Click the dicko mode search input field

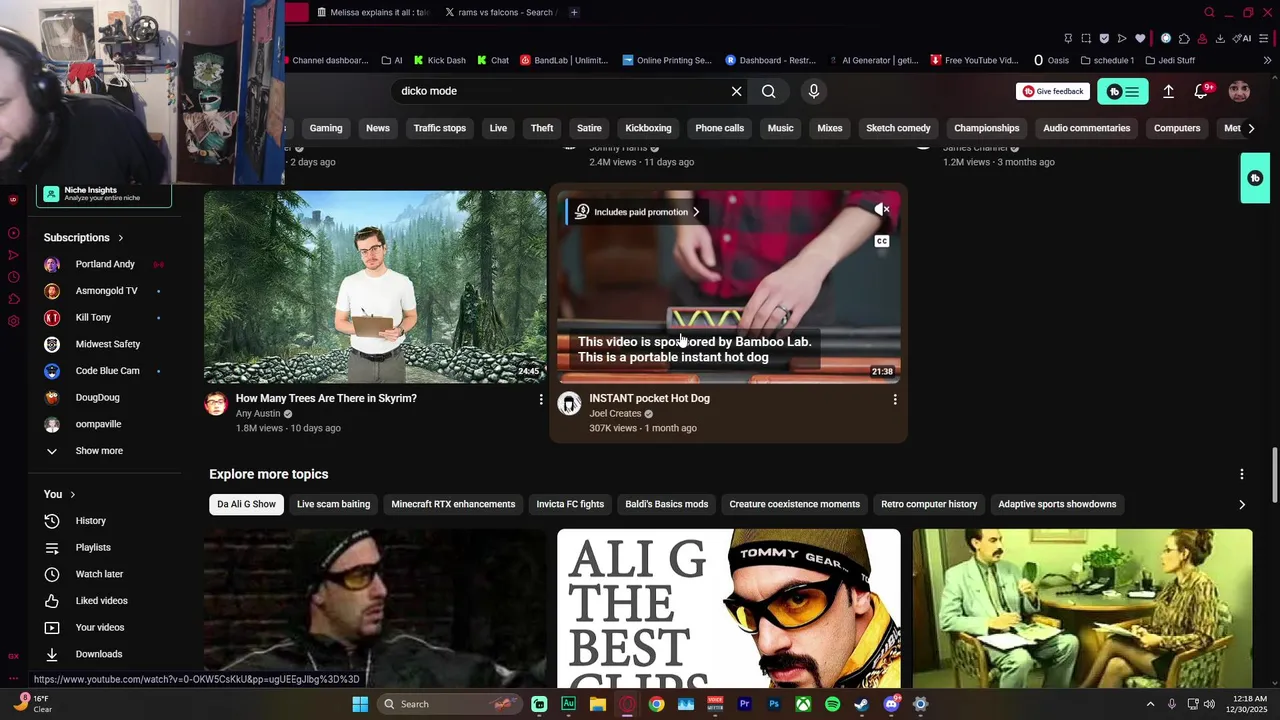point(560,91)
